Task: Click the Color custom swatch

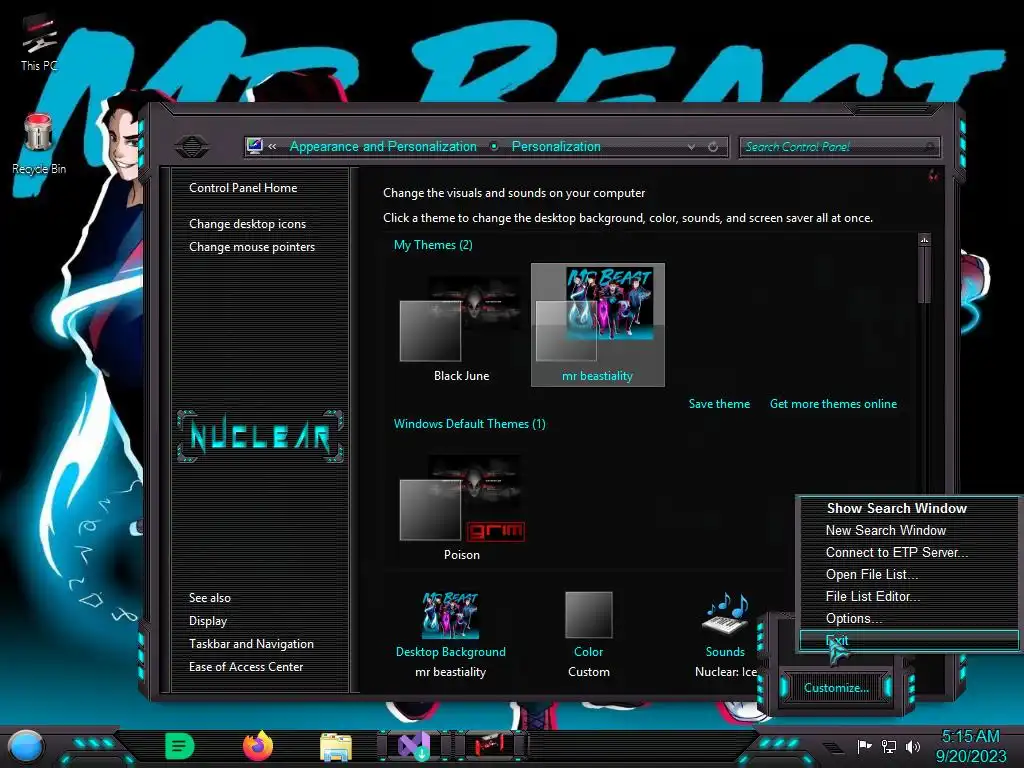Action: click(x=588, y=615)
